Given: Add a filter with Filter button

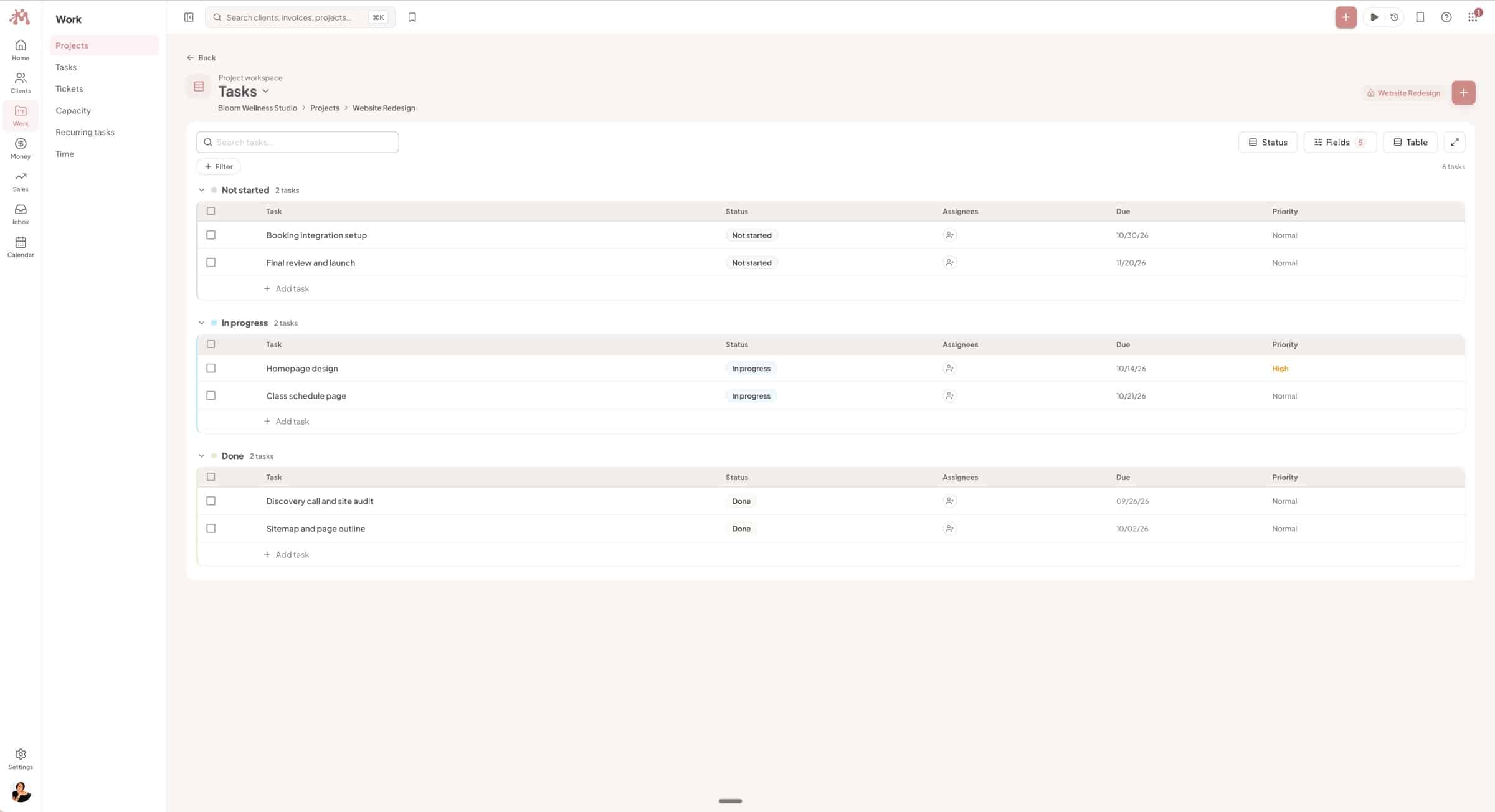Looking at the screenshot, I should click(x=219, y=167).
